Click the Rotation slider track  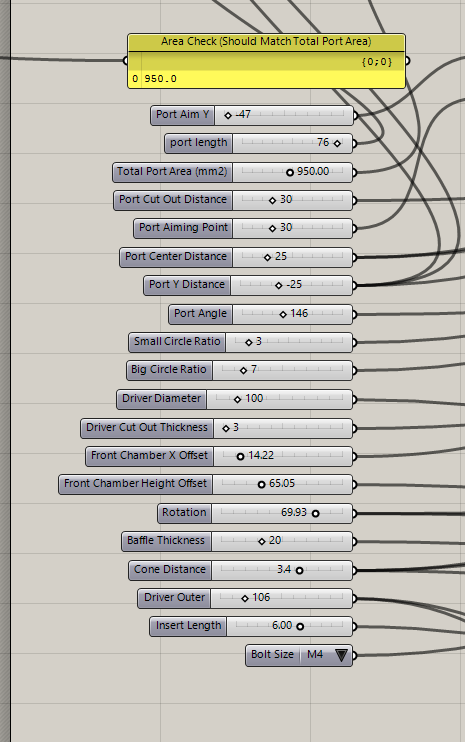[x=281, y=513]
